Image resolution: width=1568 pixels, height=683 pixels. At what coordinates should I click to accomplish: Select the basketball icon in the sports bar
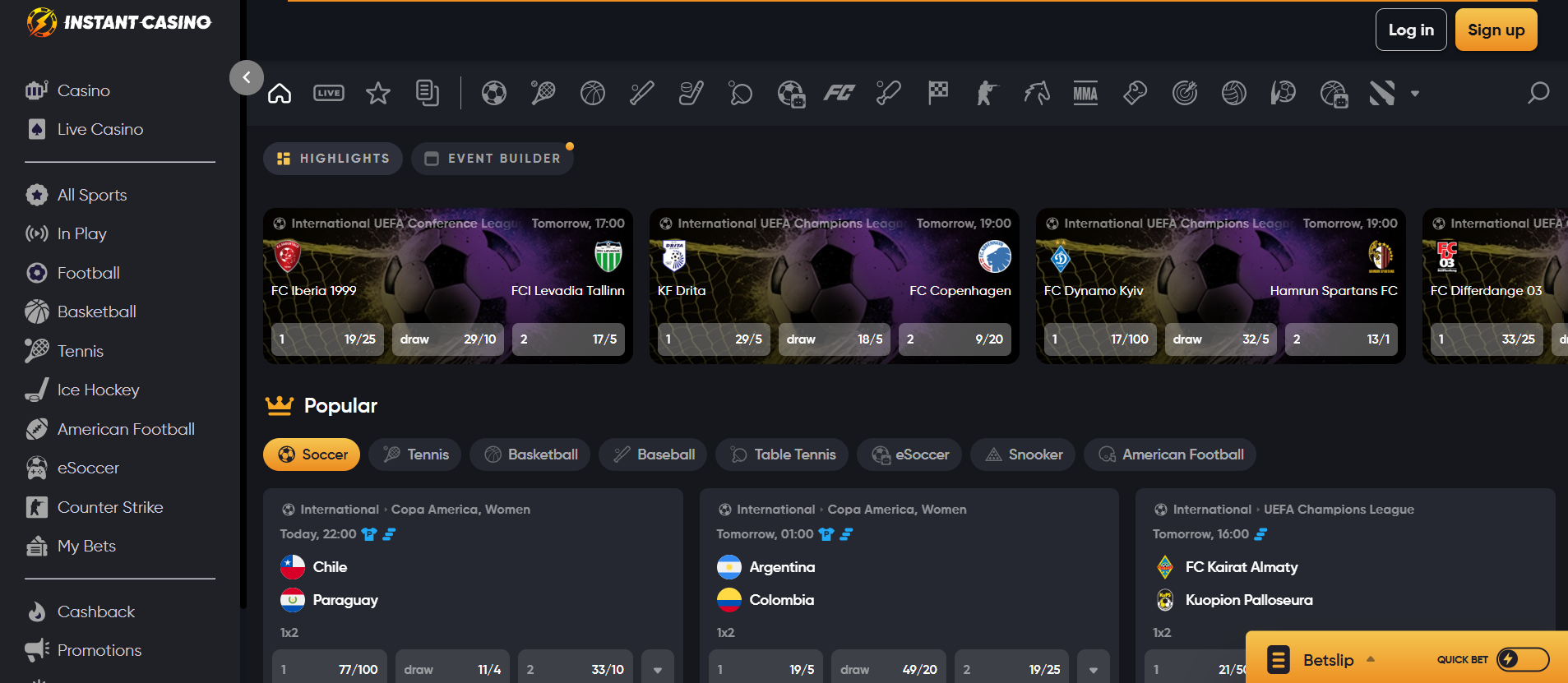coord(592,94)
